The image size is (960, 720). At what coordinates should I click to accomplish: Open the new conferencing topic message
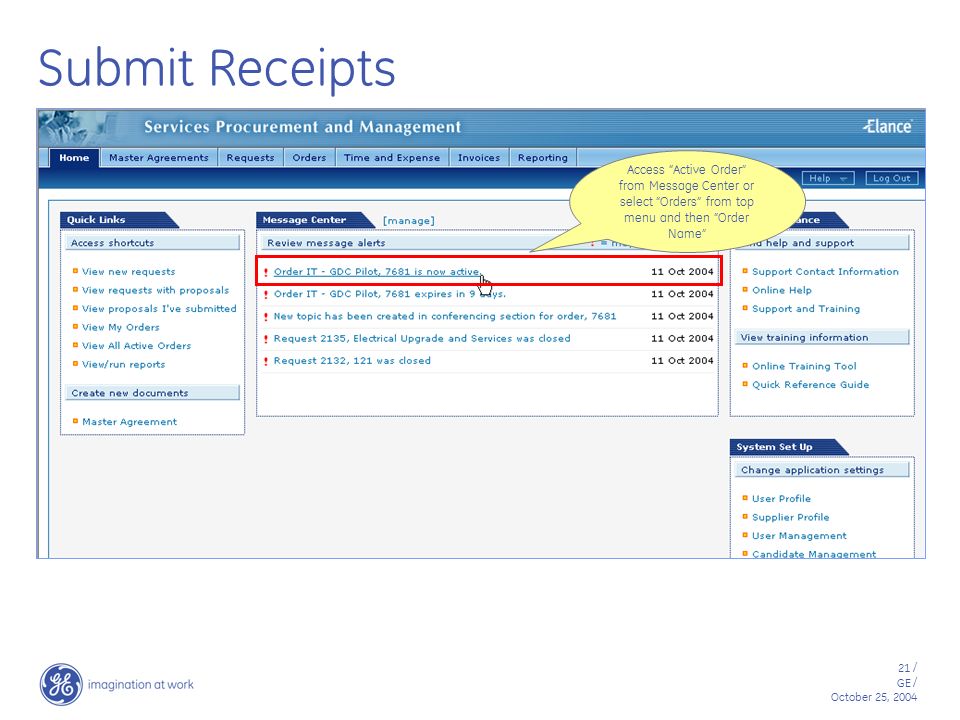(444, 316)
